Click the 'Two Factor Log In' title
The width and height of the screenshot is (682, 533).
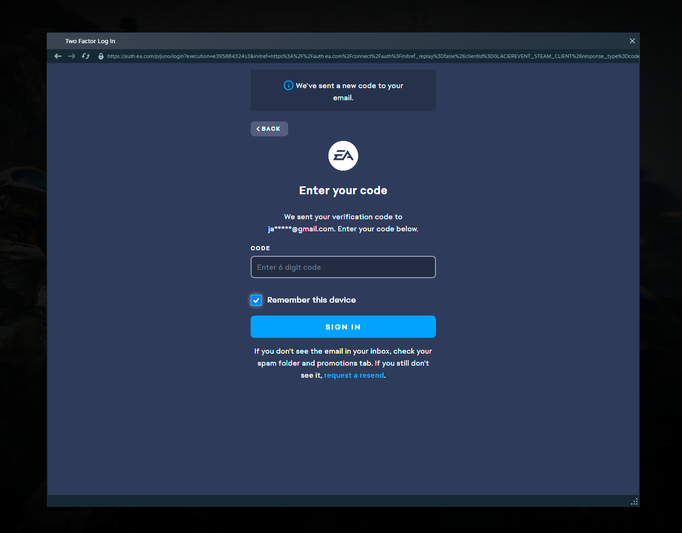pyautogui.click(x=90, y=41)
